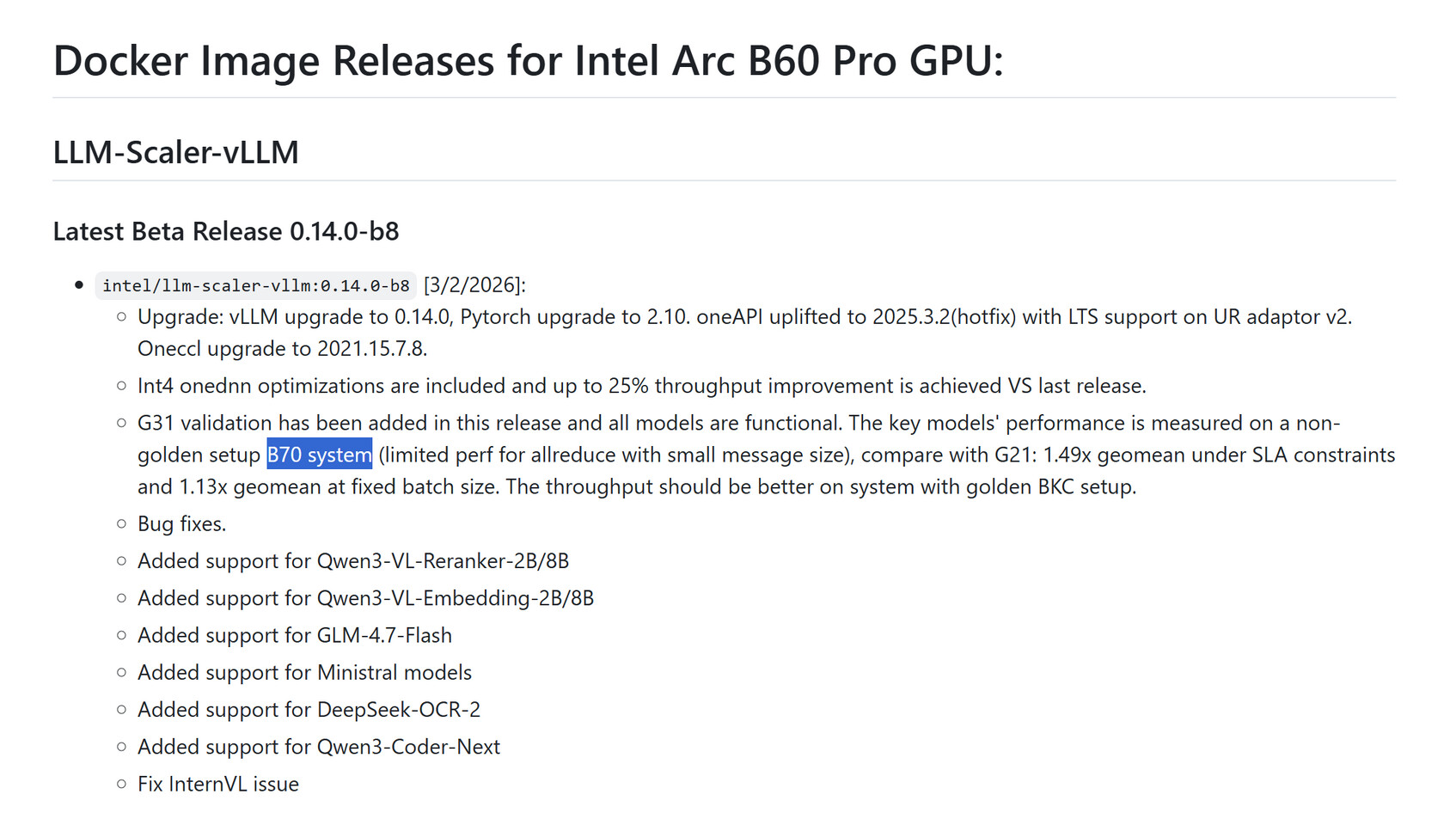Click the GLM-4.7-Flash support line

(x=294, y=635)
